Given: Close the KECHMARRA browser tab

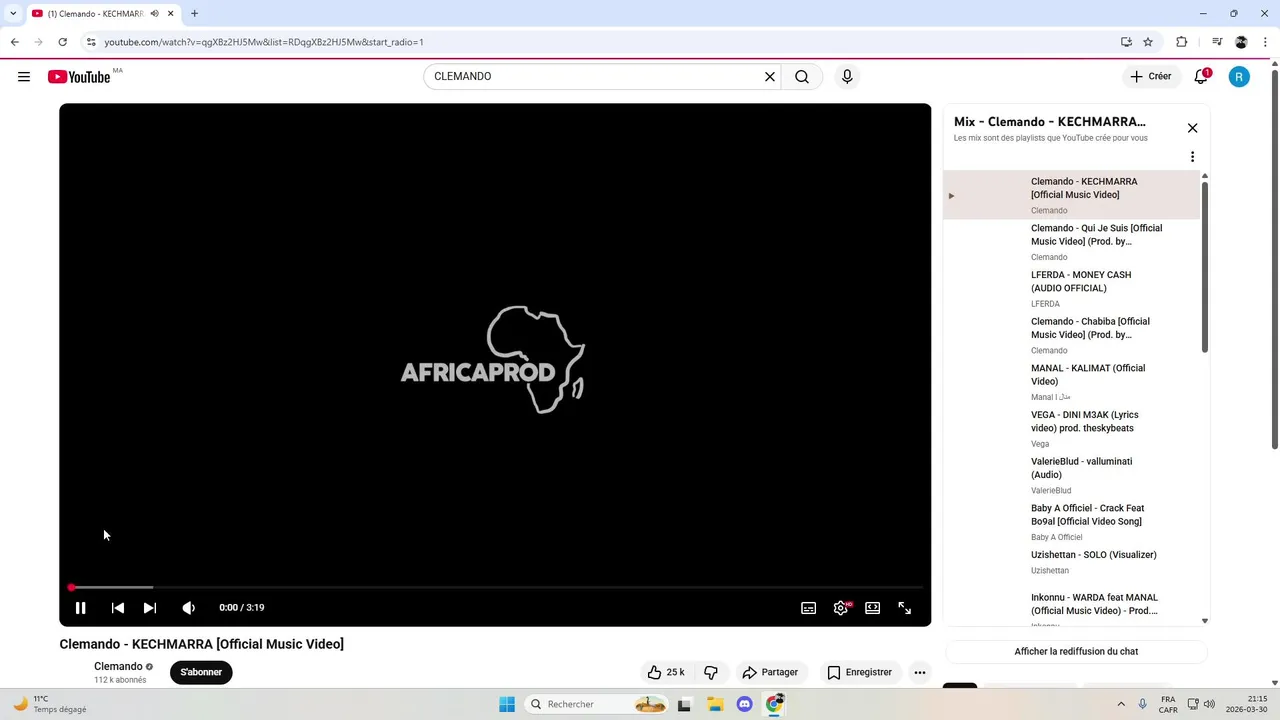Looking at the screenshot, I should 170,14.
